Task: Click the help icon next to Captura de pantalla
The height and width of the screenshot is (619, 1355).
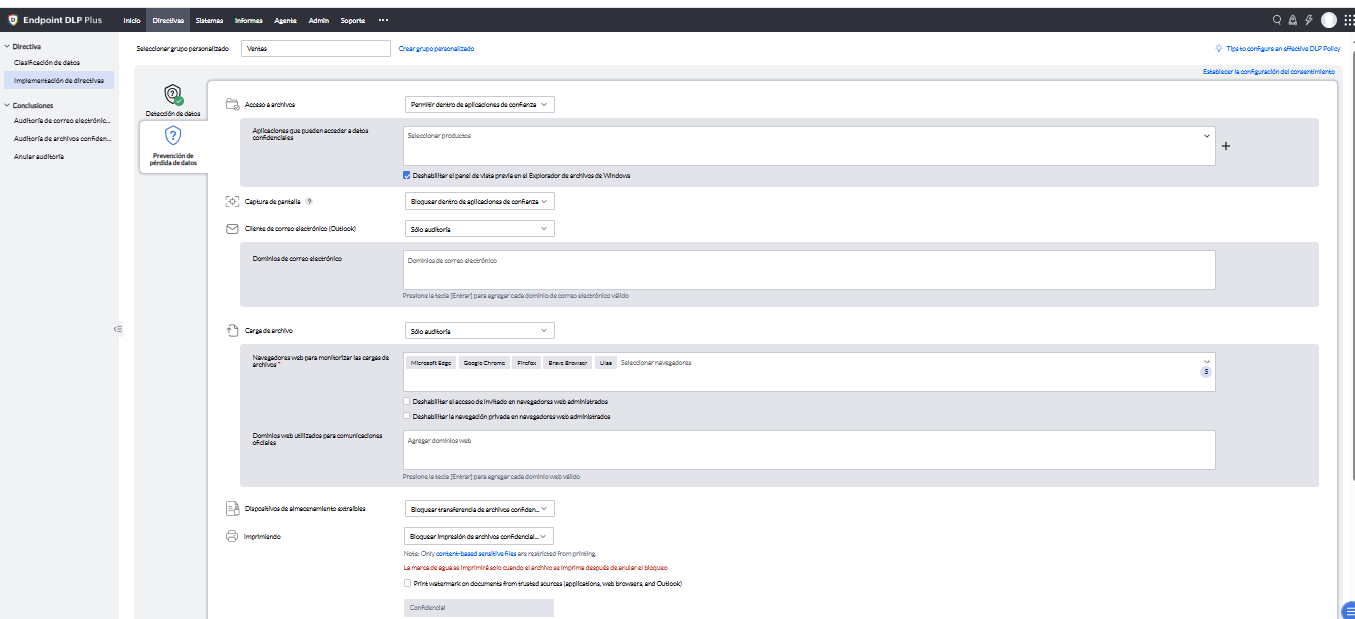Action: click(x=309, y=201)
